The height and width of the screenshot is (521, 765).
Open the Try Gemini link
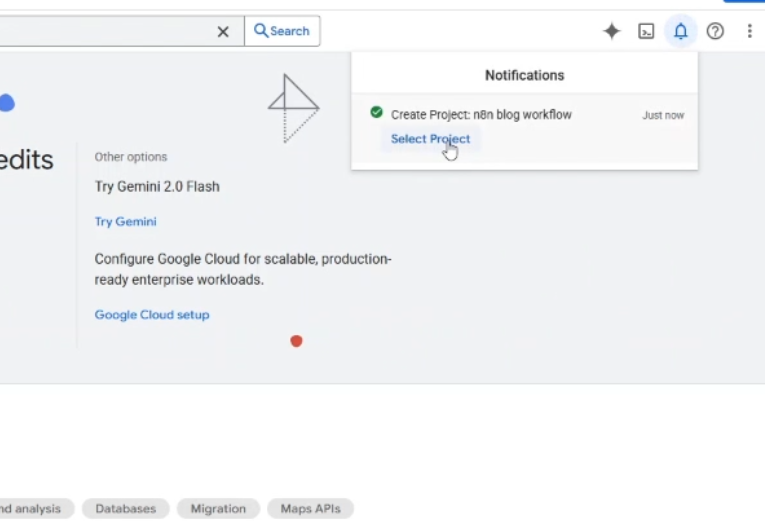[x=125, y=222]
